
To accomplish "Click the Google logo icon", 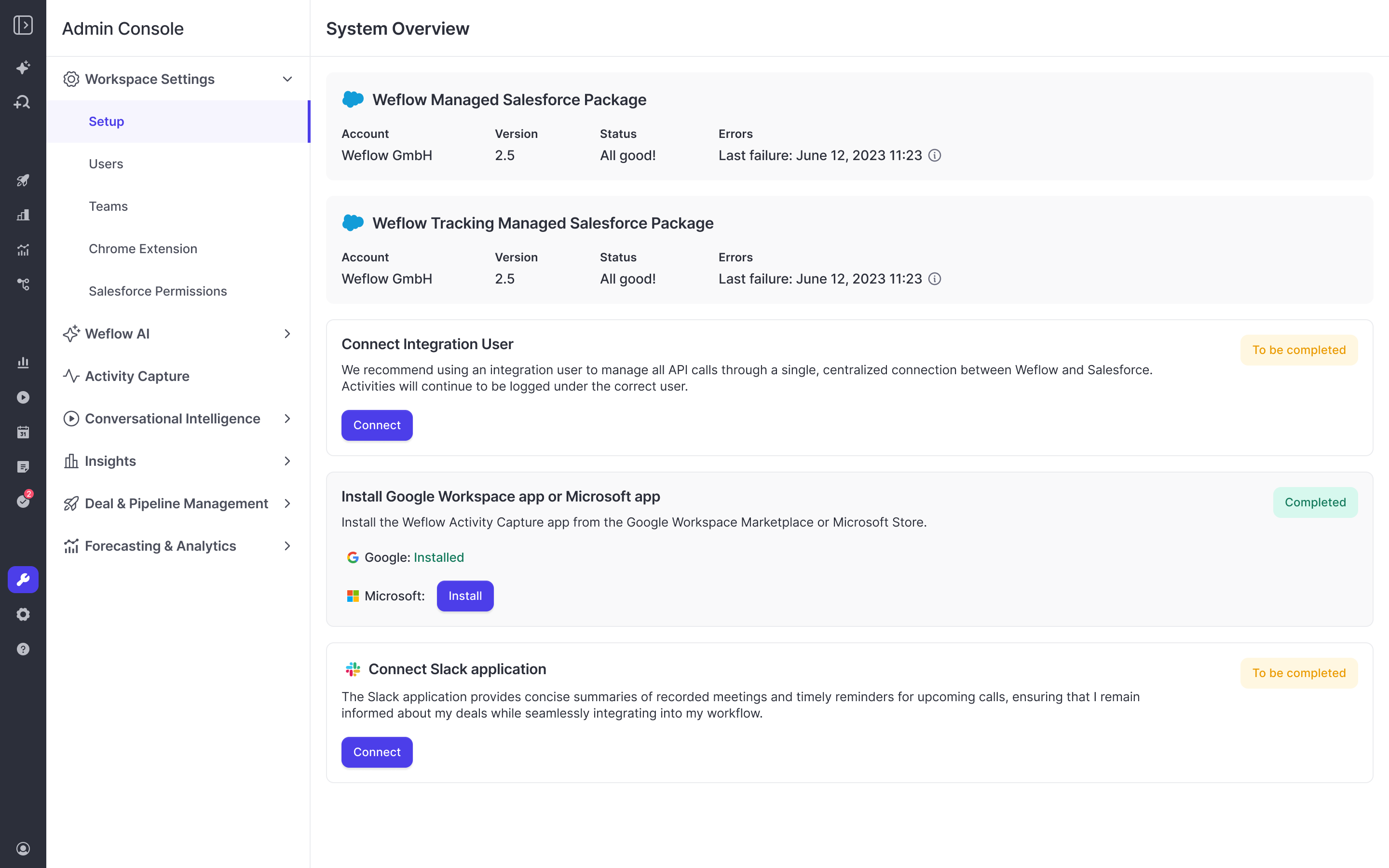I will click(x=353, y=557).
